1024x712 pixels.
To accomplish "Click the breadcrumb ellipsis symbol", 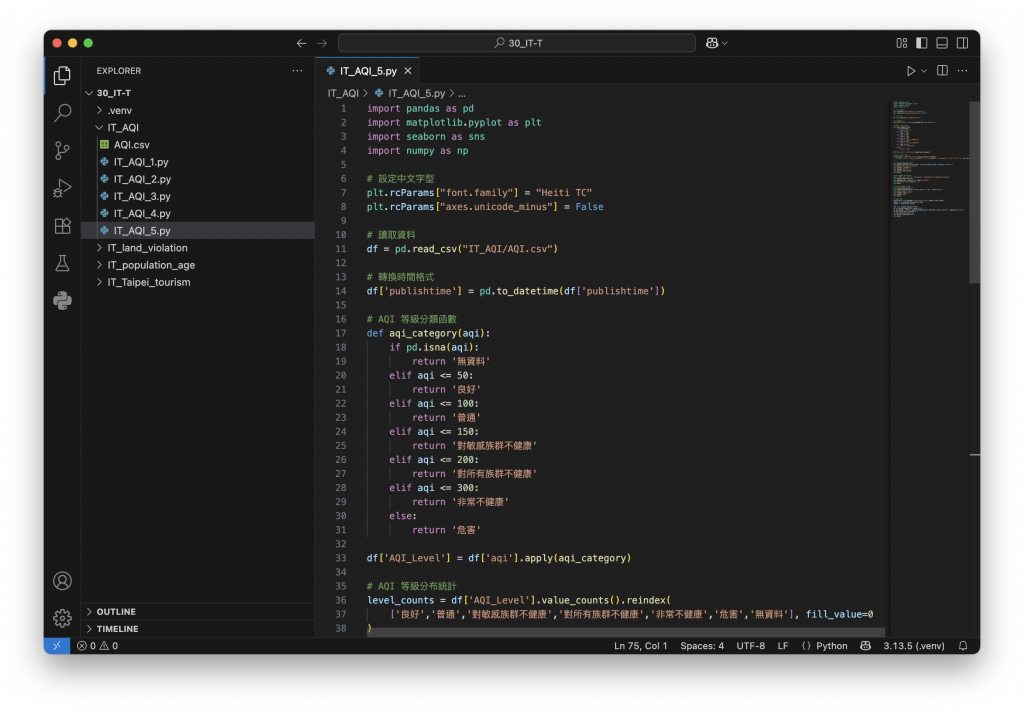I will [462, 93].
